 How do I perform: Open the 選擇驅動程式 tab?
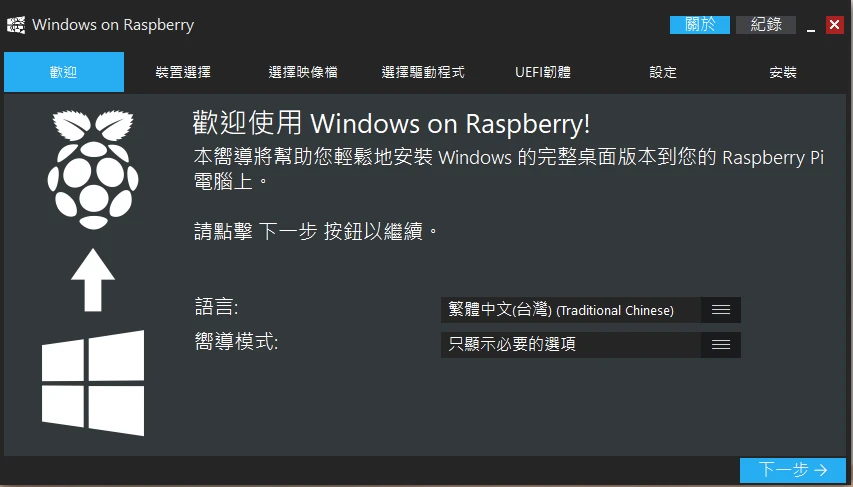[x=423, y=72]
